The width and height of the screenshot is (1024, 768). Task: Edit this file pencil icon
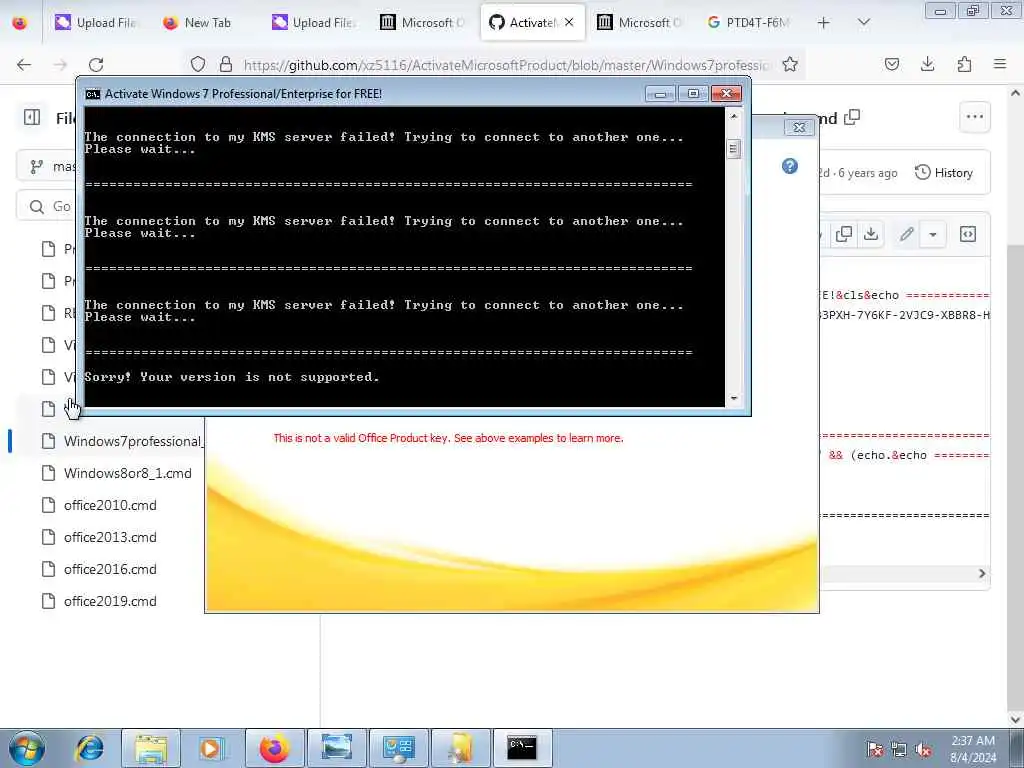(906, 234)
